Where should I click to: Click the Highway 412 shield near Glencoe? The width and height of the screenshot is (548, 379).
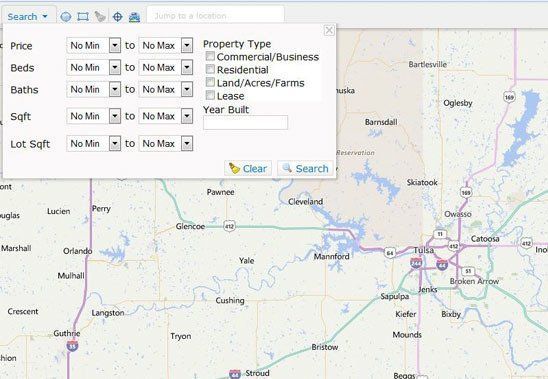[229, 227]
